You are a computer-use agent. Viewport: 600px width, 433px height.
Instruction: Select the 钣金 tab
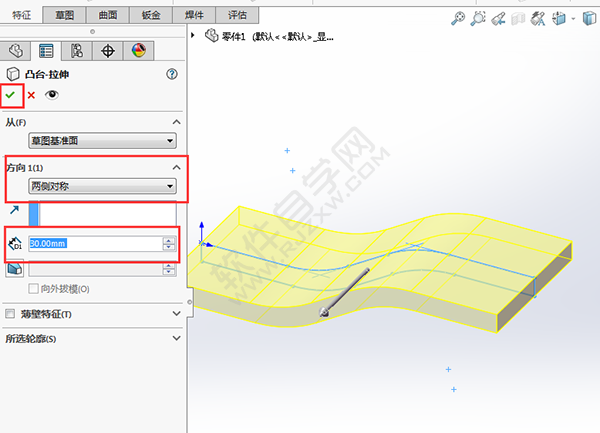point(151,15)
